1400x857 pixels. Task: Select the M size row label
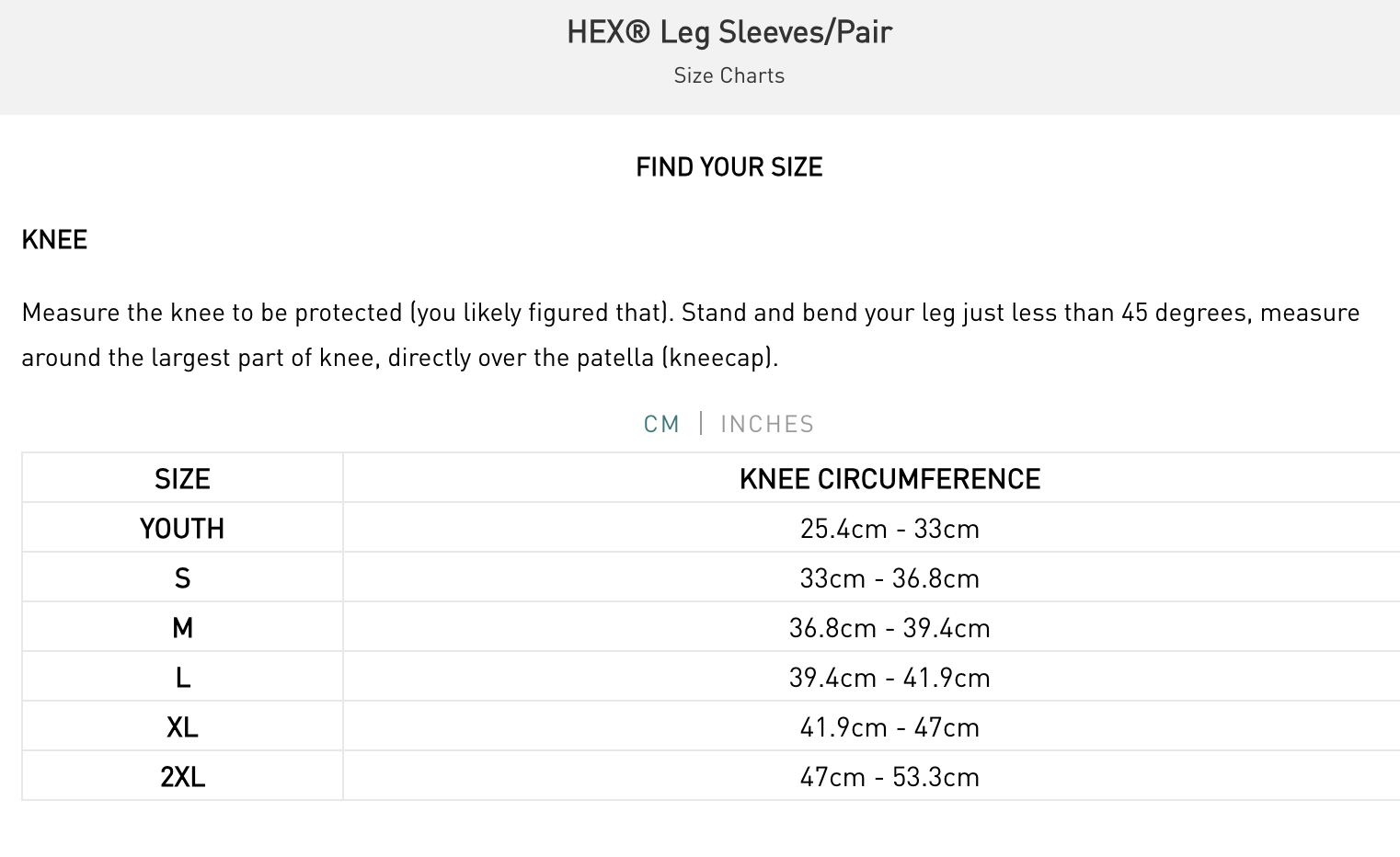point(182,628)
